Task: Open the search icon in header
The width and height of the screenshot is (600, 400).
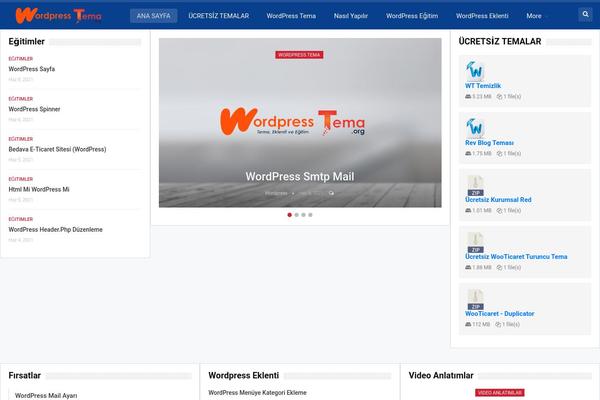Action: click(585, 15)
